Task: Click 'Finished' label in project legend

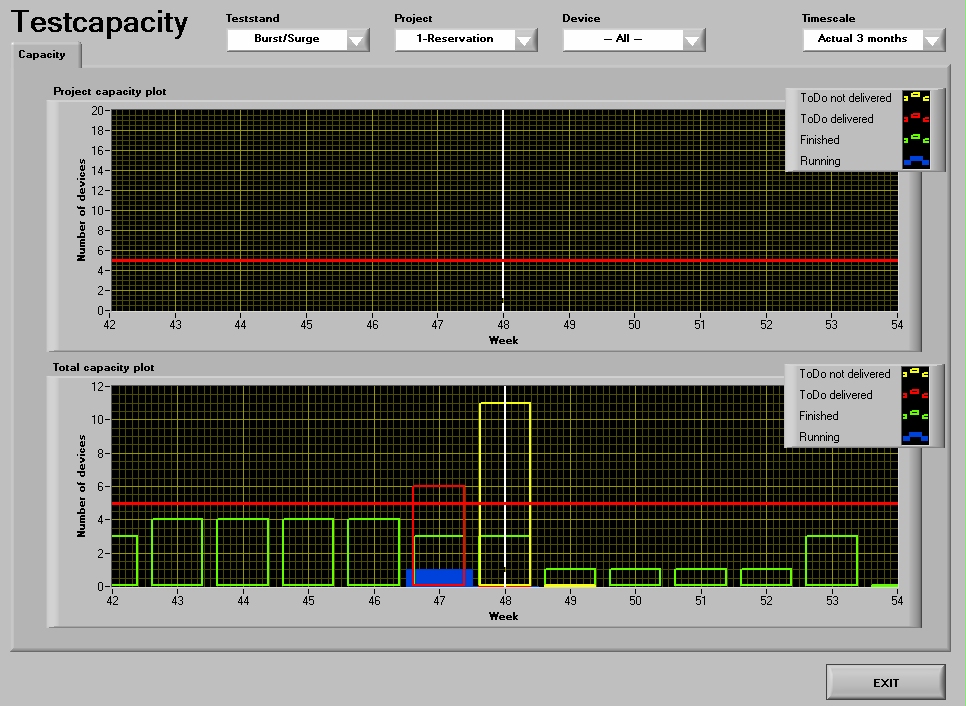Action: (x=819, y=140)
